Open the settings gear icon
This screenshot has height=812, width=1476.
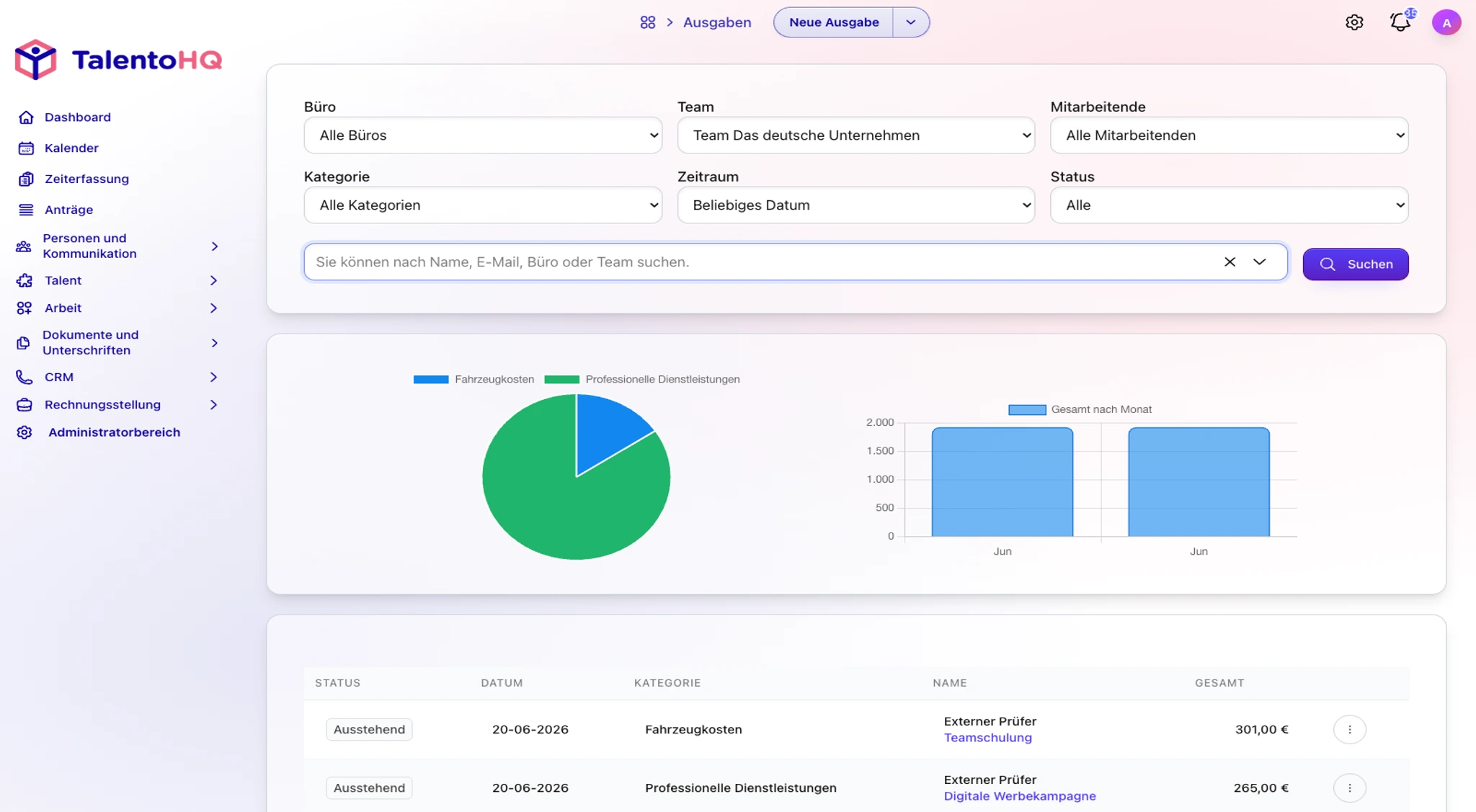[1354, 22]
